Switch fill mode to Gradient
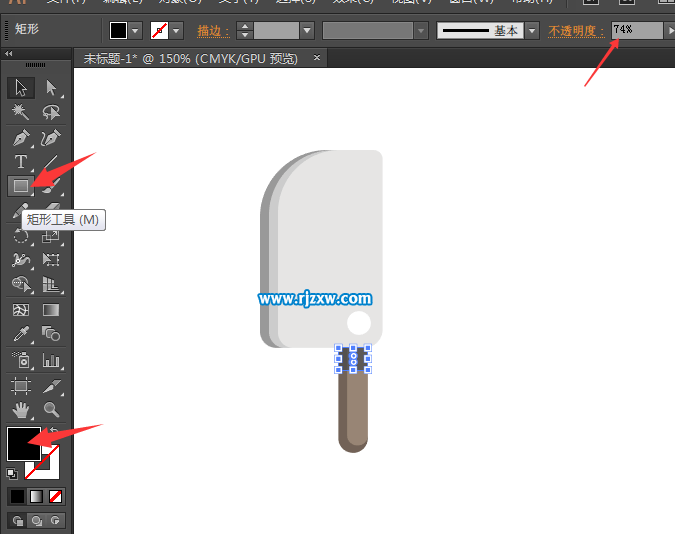The width and height of the screenshot is (675, 534). 36,496
